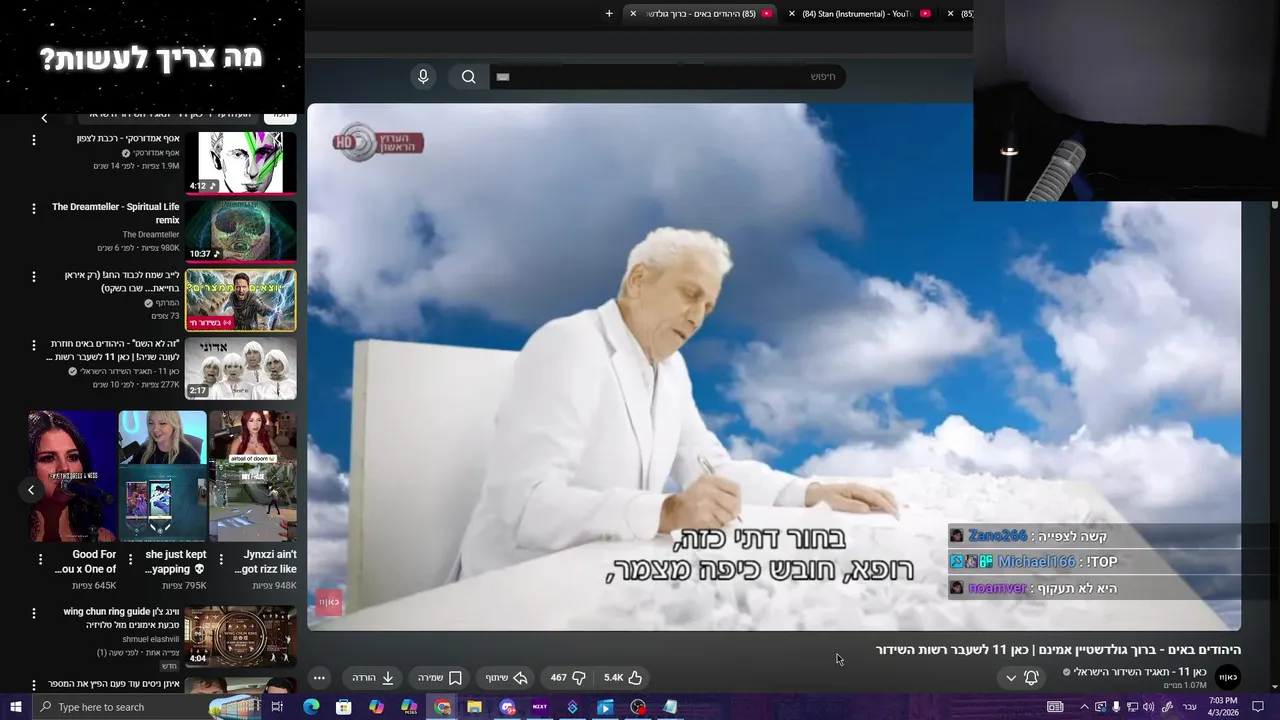Viewport: 1280px width, 720px height.
Task: Open options for אינון ניסים video
Action: [33, 685]
